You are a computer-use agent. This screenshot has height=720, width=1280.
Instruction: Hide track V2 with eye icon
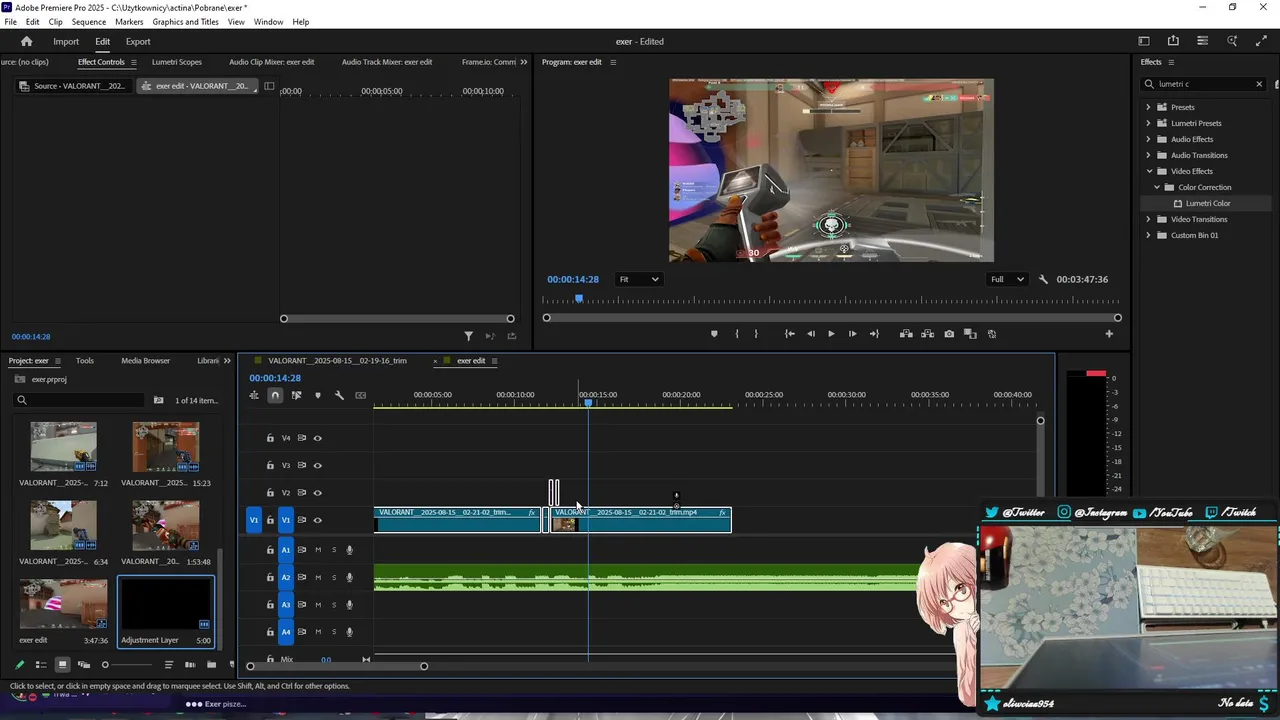[x=318, y=493]
